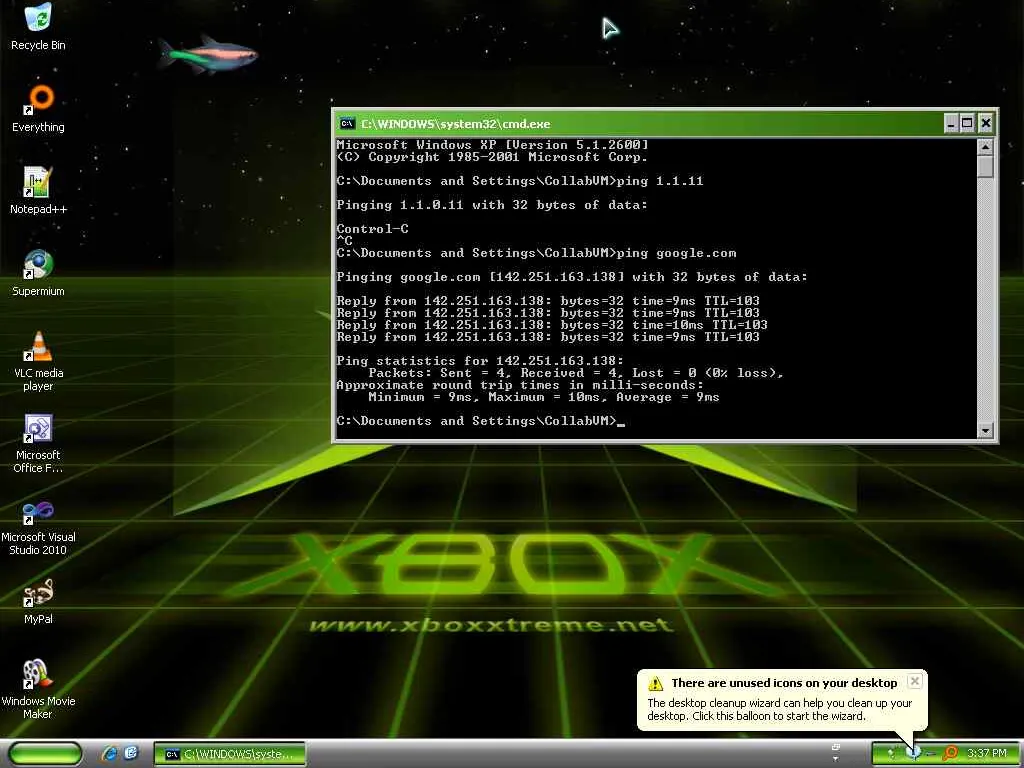
Task: Launch Internet Explorer from Quick Launch
Action: pyautogui.click(x=109, y=754)
